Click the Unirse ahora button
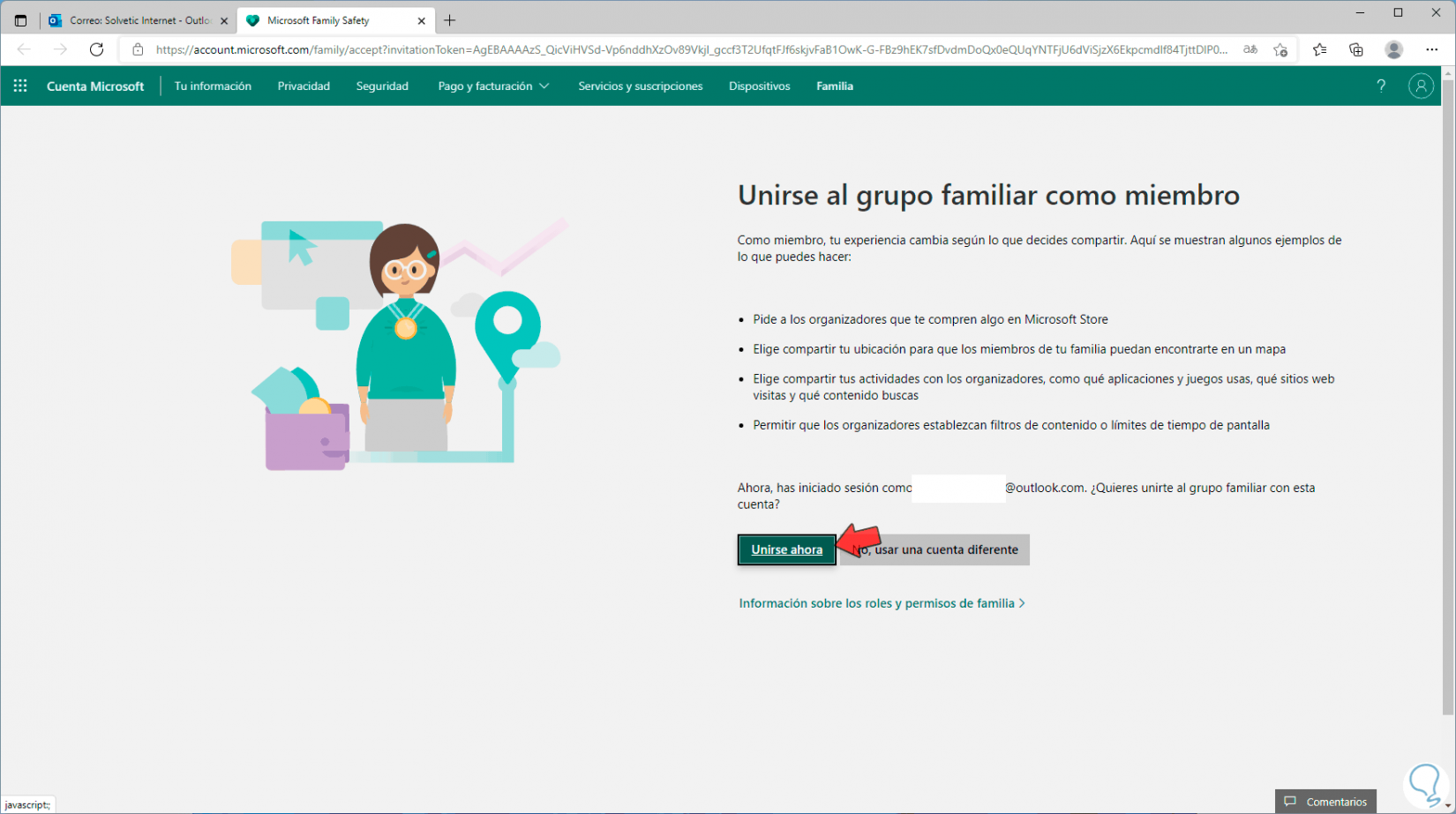Image resolution: width=1456 pixels, height=814 pixels. 787,549
